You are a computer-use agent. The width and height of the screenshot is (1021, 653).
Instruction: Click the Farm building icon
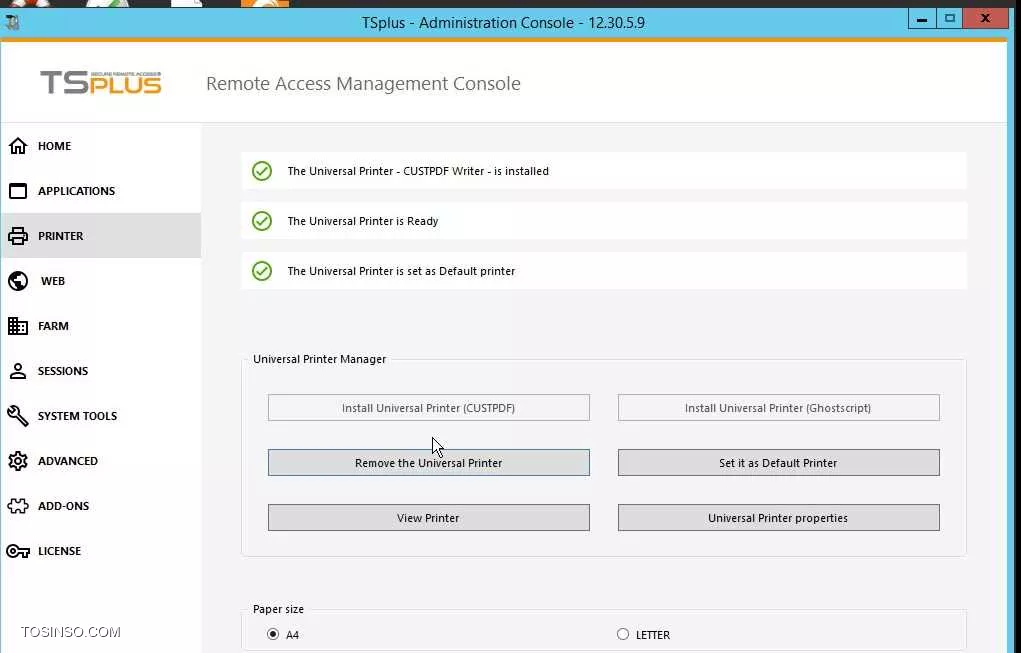click(18, 326)
